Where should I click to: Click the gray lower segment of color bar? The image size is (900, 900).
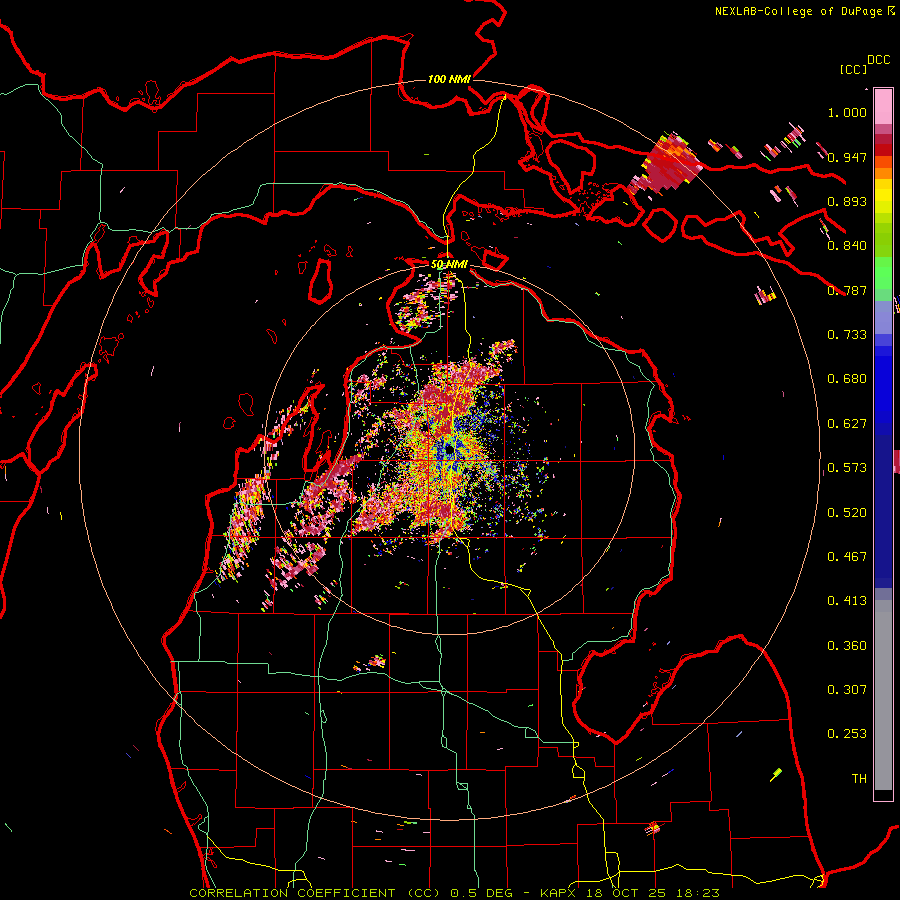point(883,695)
